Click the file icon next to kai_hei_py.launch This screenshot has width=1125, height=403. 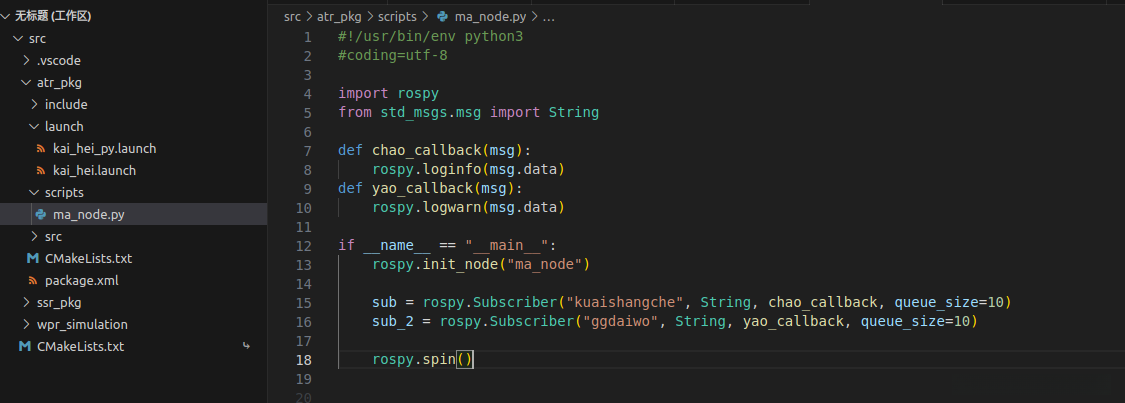tap(41, 148)
